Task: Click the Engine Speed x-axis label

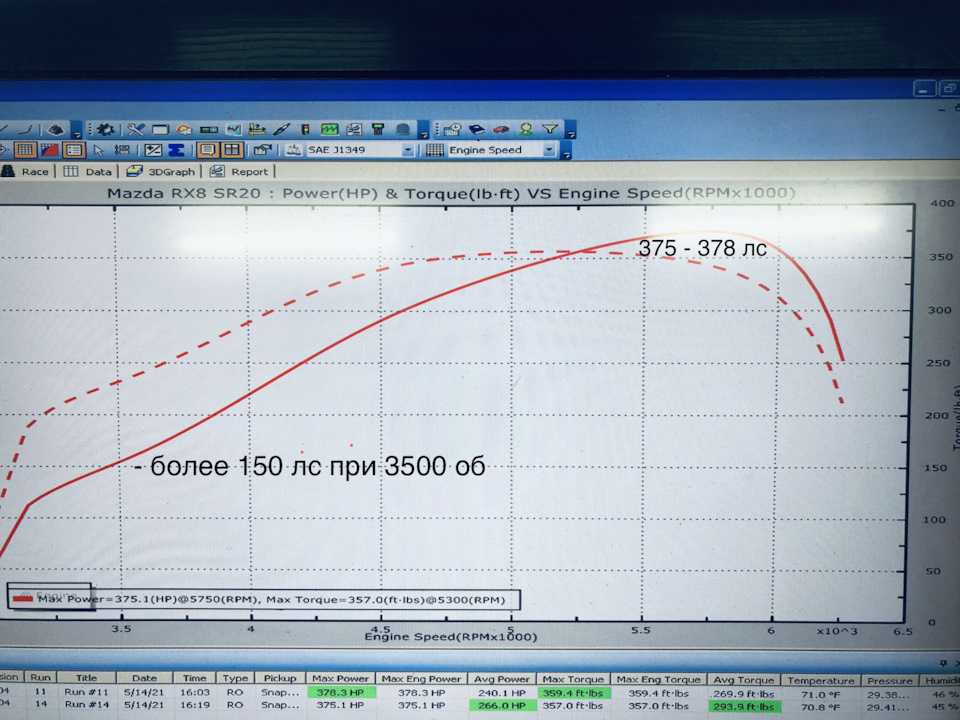Action: pyautogui.click(x=451, y=637)
